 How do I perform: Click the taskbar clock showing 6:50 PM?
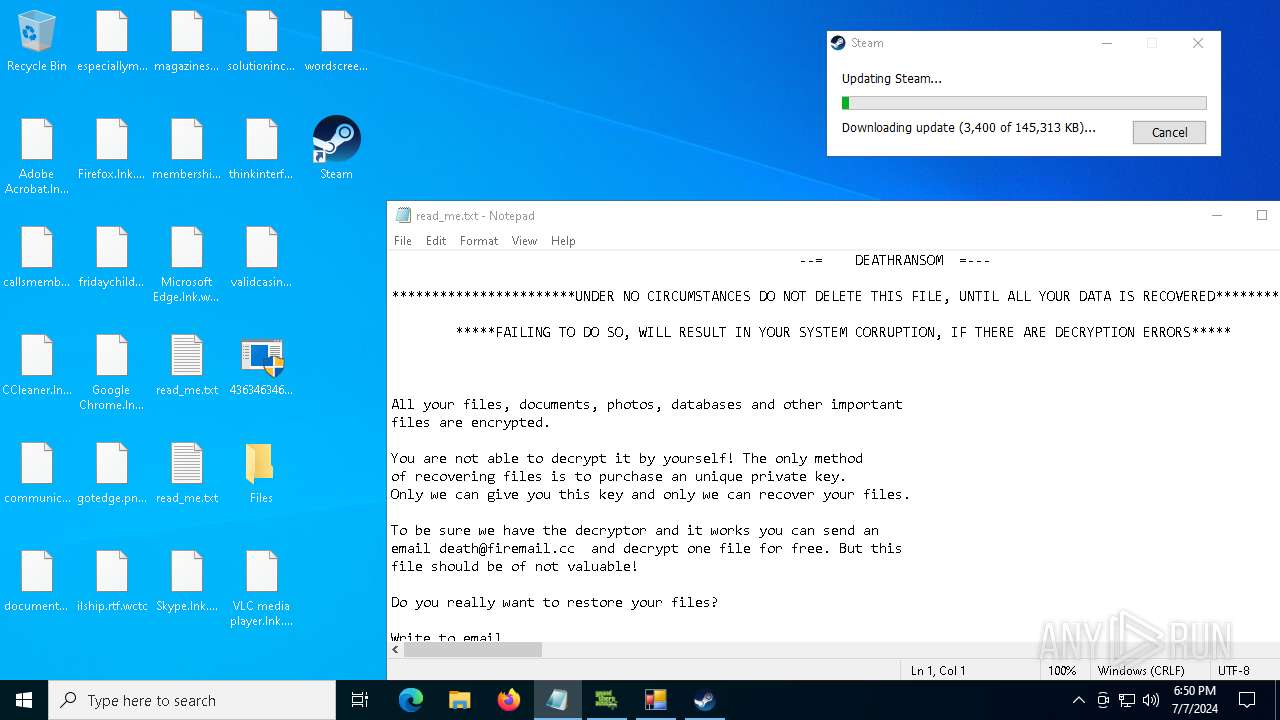point(1194,700)
